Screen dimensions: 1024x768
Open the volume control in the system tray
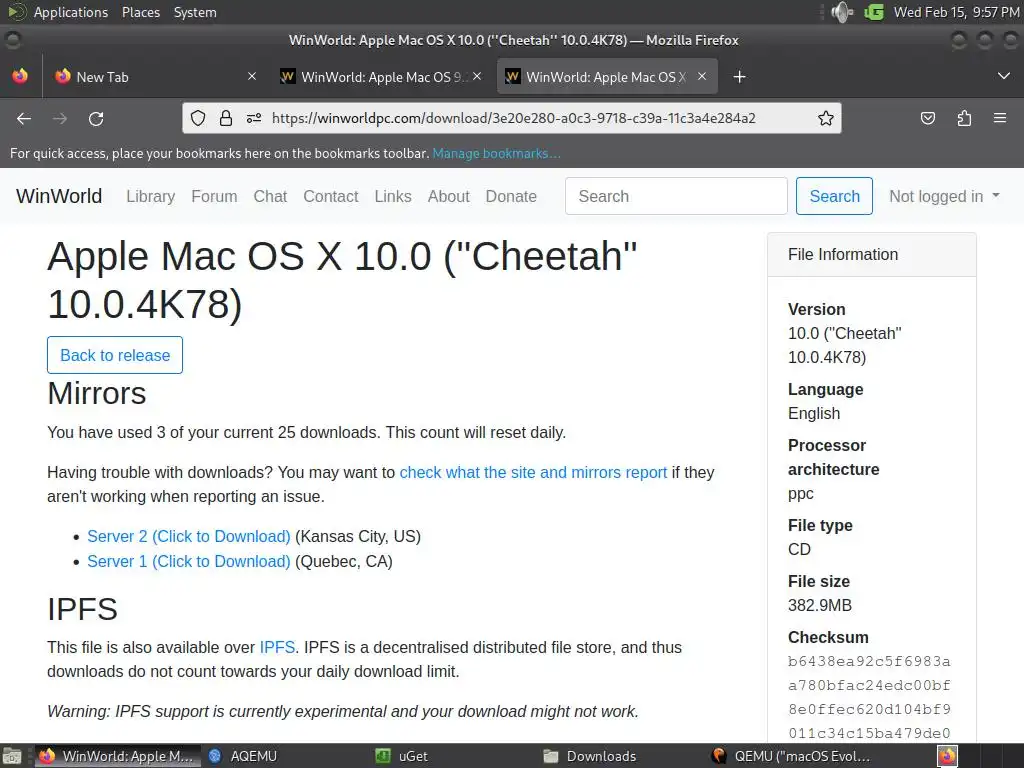point(842,12)
